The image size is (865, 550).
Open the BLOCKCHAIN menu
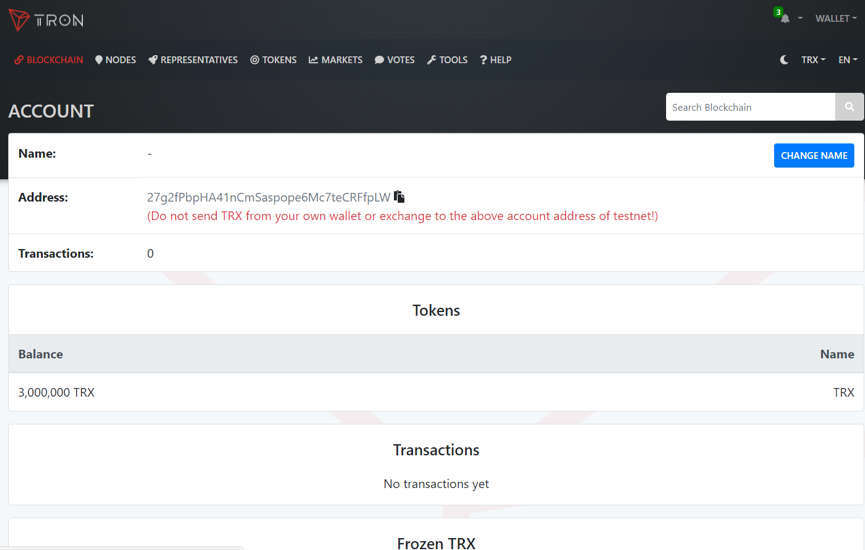point(49,60)
